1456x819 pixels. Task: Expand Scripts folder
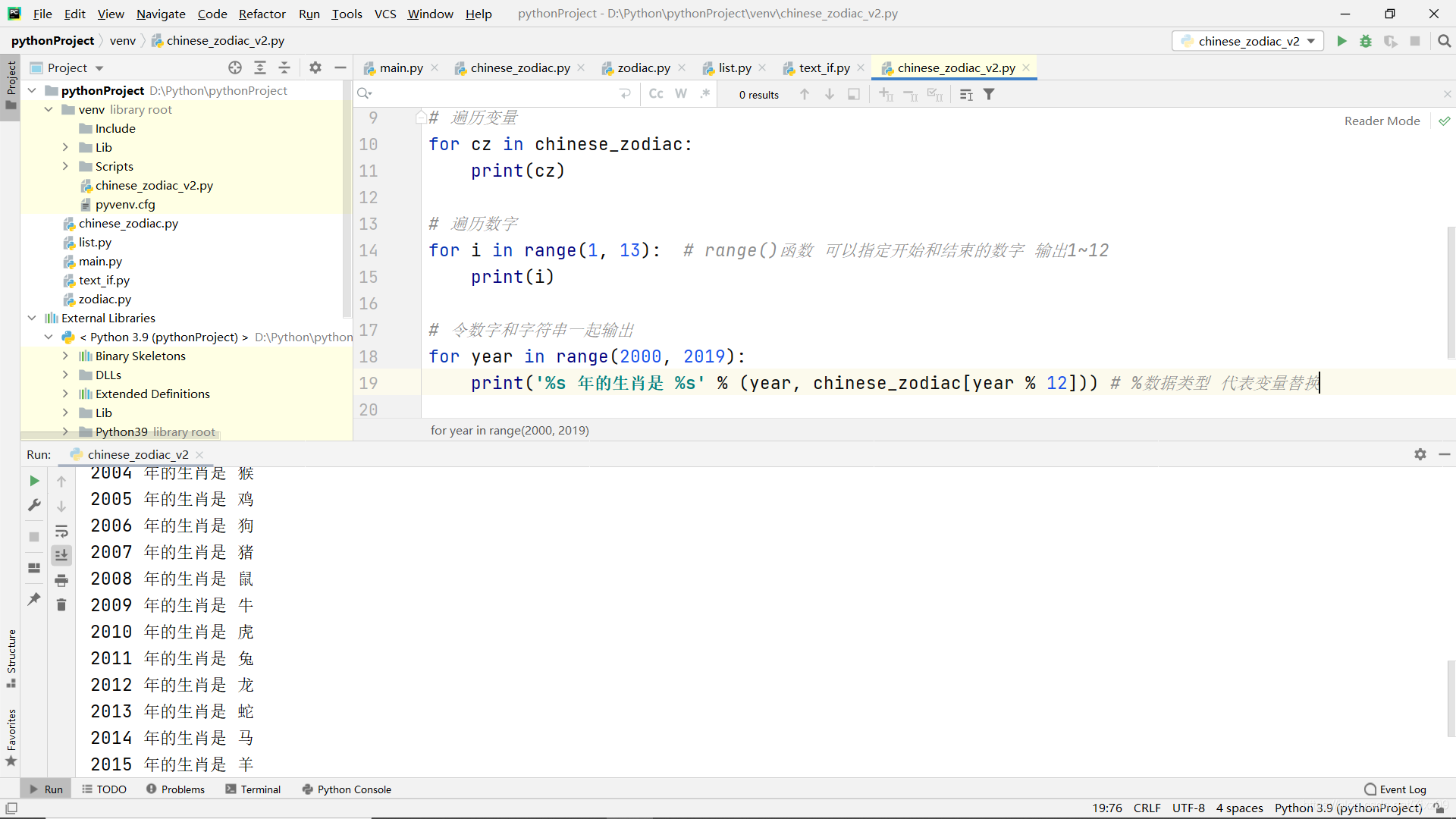65,166
